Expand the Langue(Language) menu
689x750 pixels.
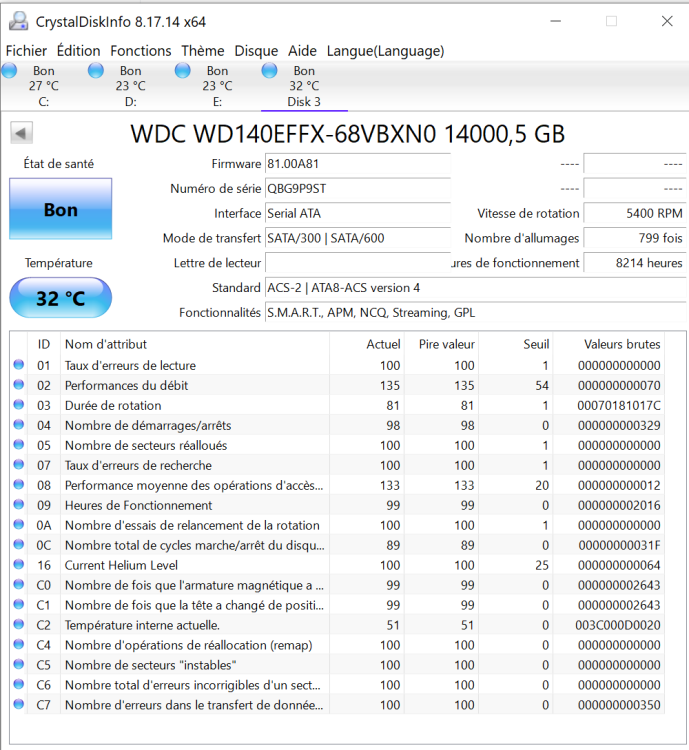click(385, 51)
